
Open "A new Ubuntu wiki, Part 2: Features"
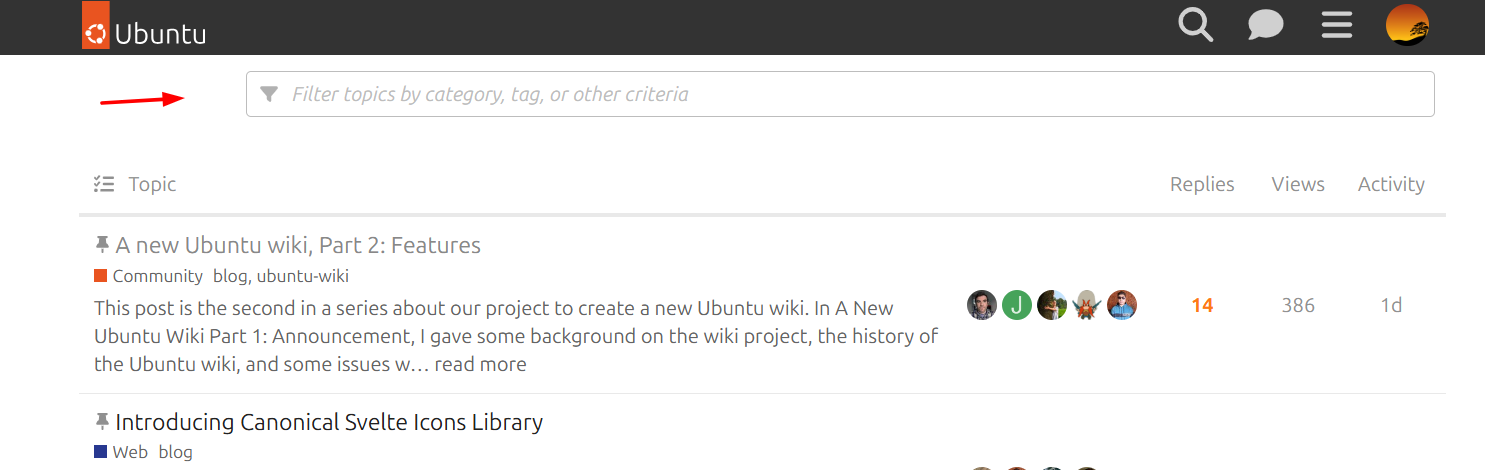[298, 245]
